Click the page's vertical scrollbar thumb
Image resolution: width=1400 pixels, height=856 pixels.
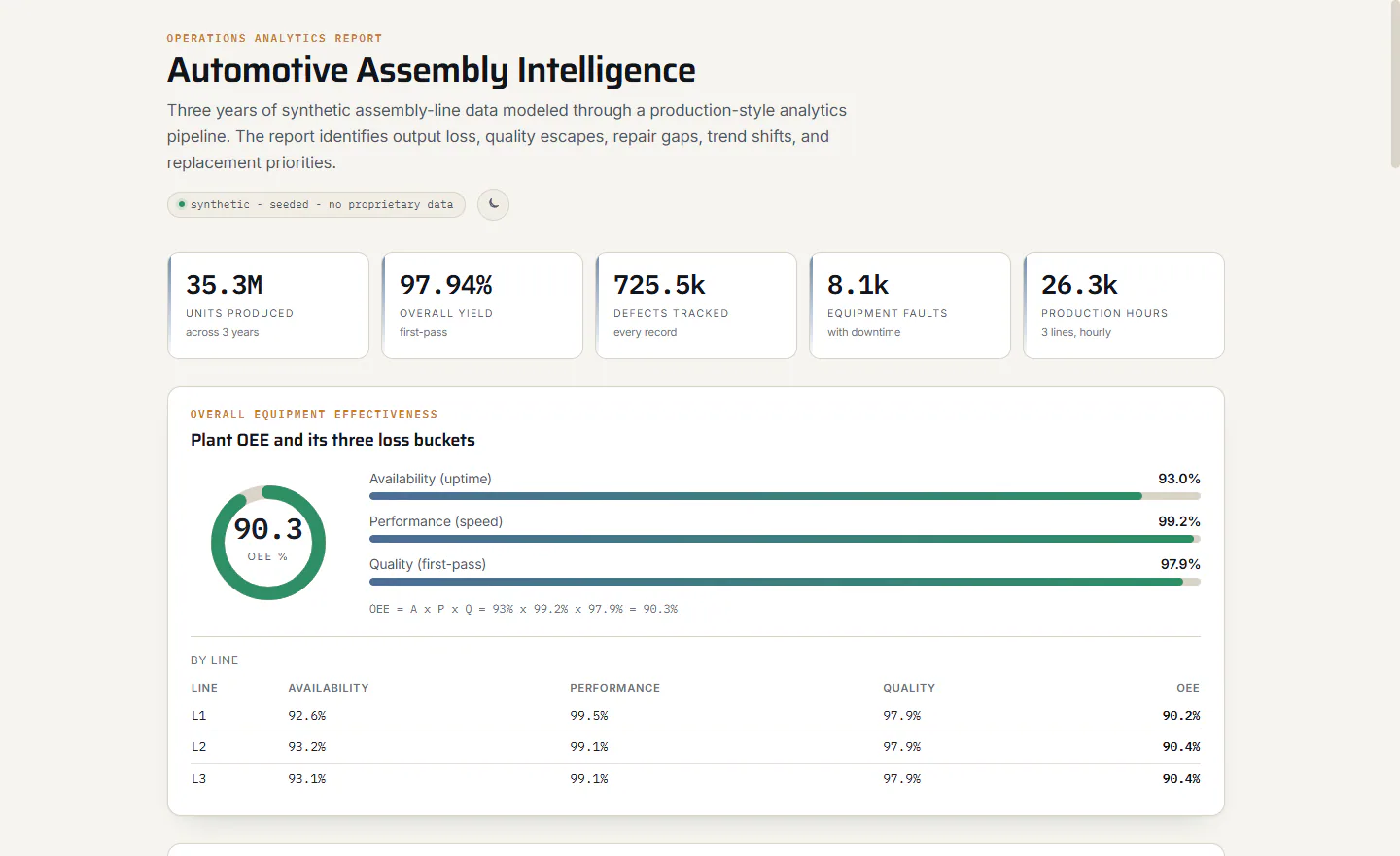pos(1395,85)
